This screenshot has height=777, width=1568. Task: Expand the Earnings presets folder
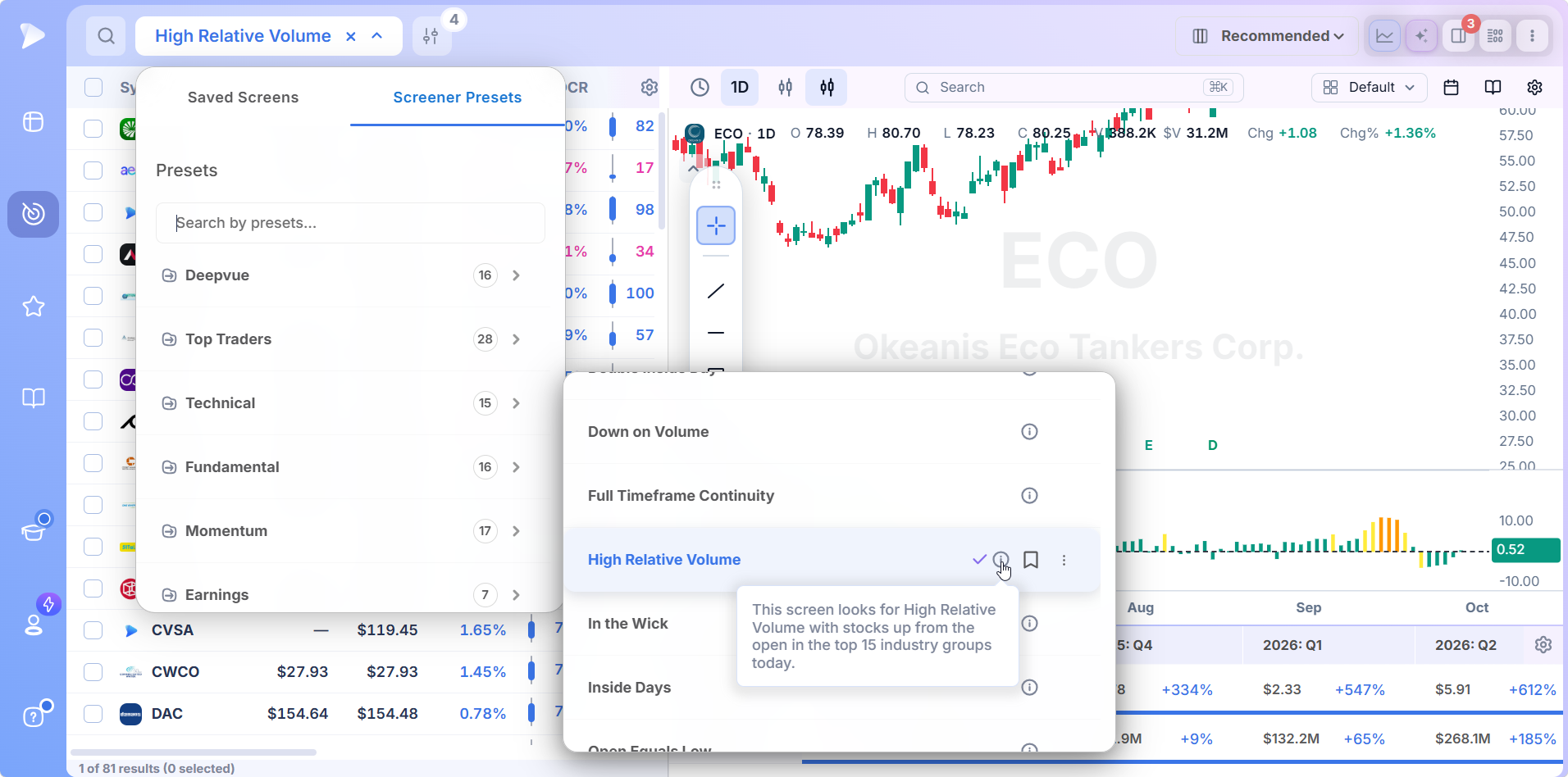[343, 595]
